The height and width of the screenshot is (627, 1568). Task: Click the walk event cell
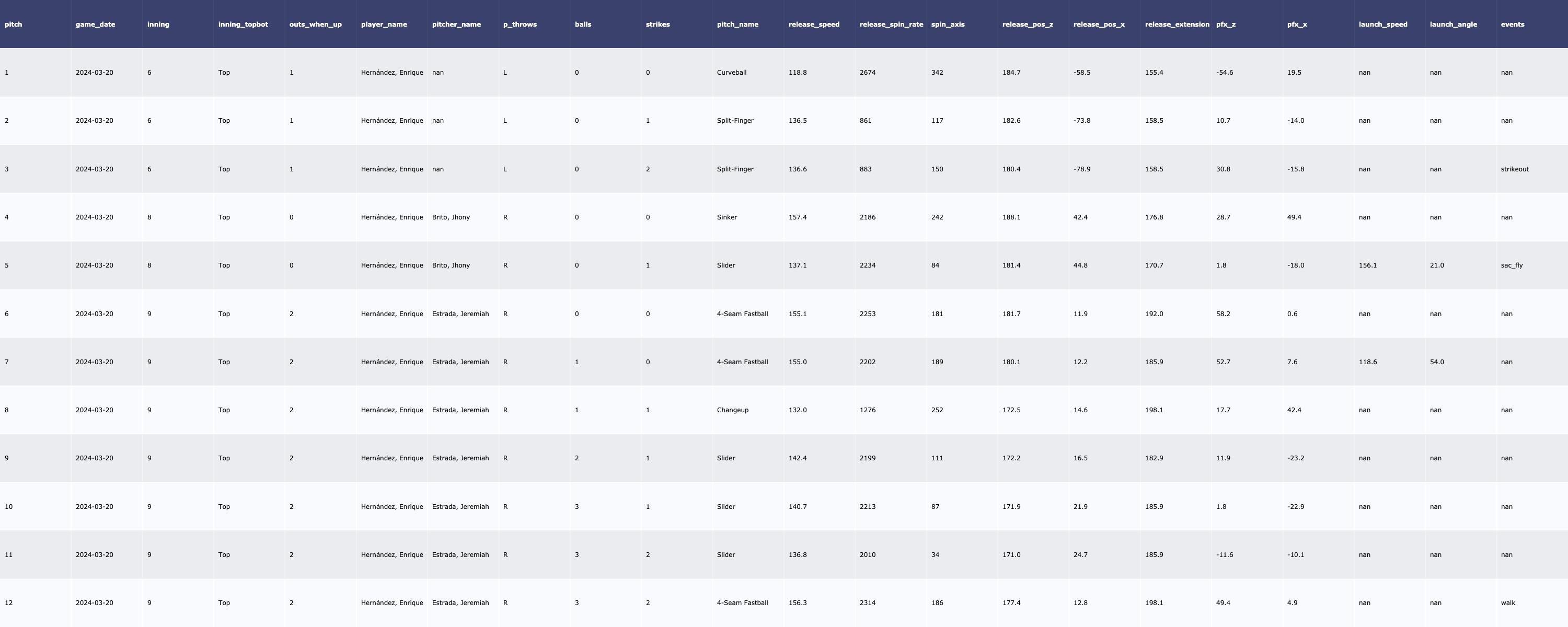click(x=1508, y=602)
